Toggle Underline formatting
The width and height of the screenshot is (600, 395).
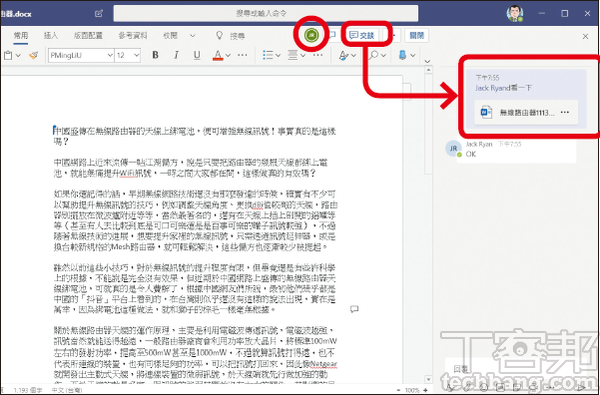(197, 55)
